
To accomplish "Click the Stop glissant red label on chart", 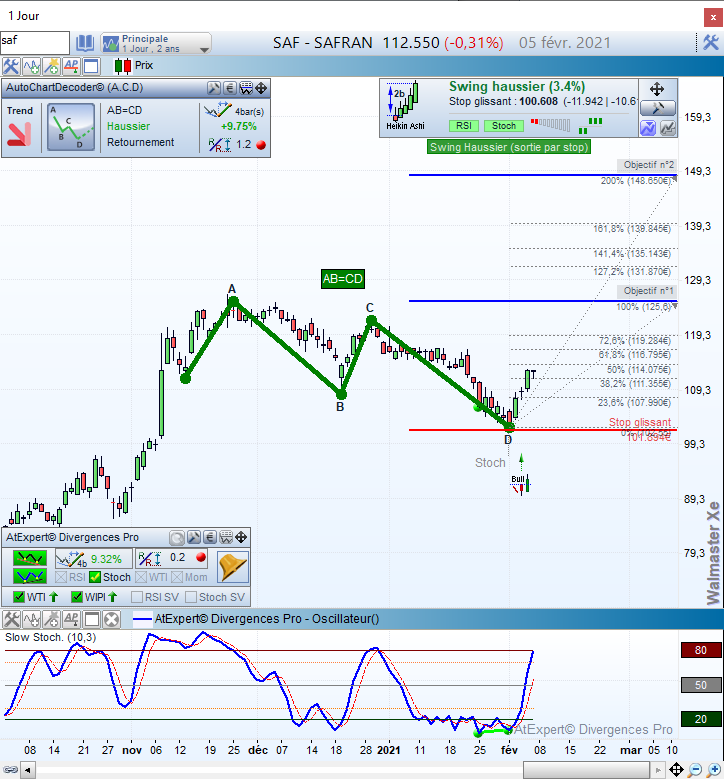I will pos(640,422).
